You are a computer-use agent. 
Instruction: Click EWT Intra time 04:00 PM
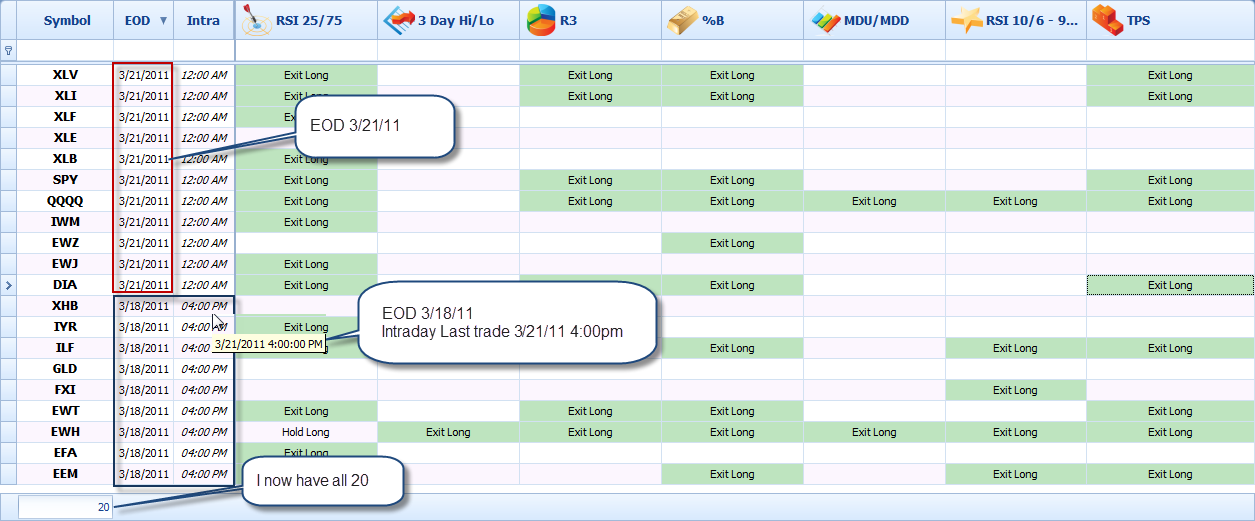204,411
